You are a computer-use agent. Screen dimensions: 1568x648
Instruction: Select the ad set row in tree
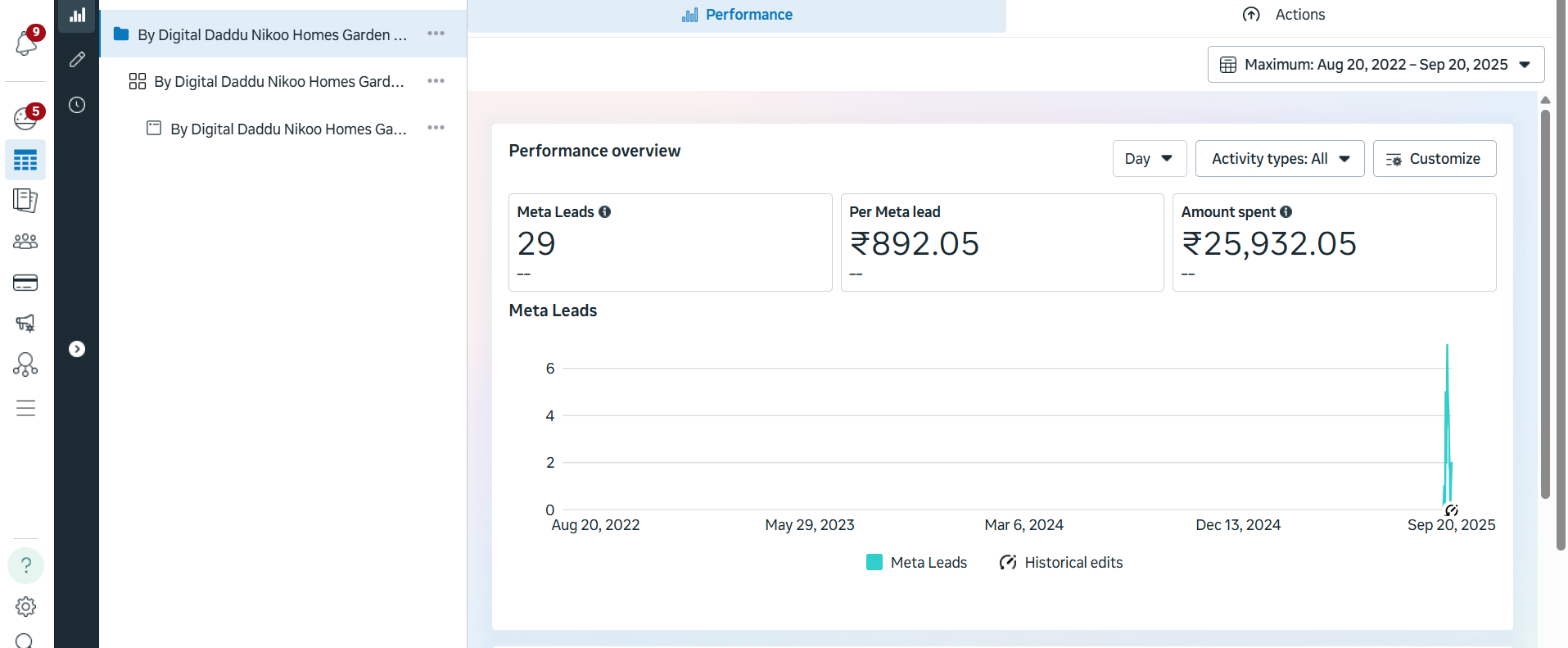(x=278, y=82)
